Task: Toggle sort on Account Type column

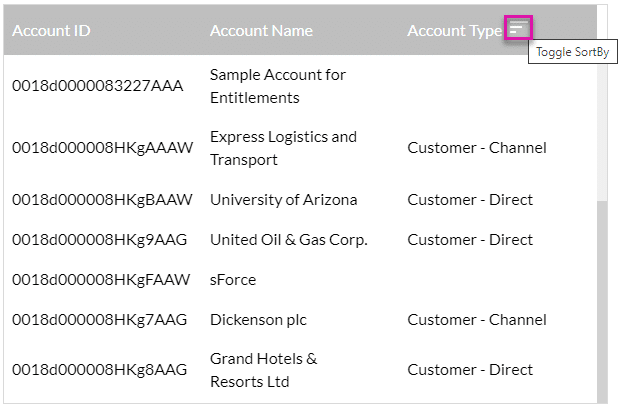Action: click(x=518, y=28)
